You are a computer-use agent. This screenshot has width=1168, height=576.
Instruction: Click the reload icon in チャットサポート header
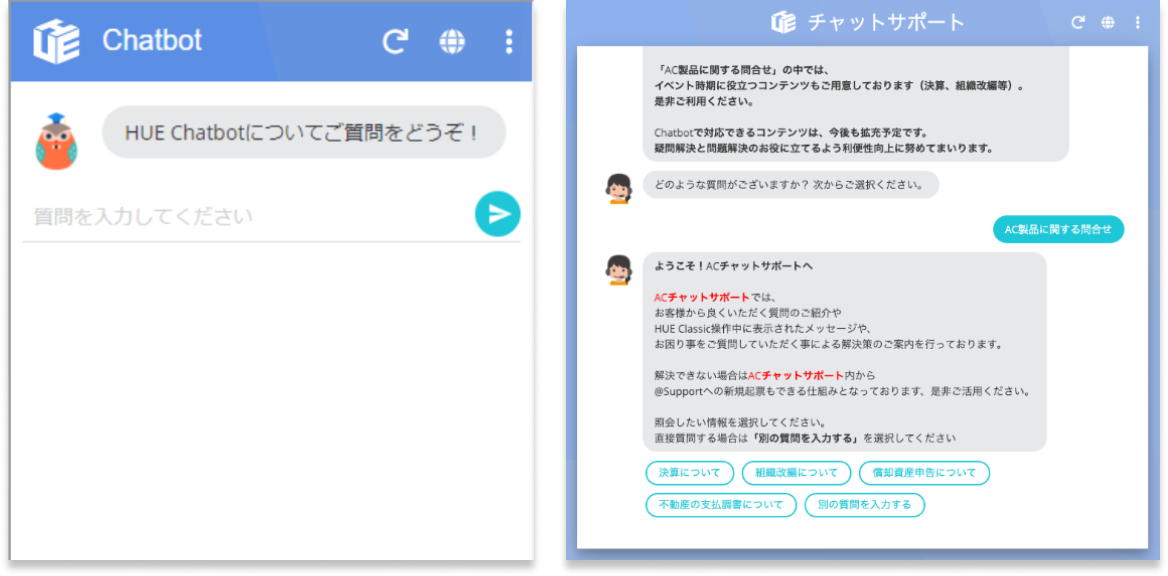click(x=1079, y=21)
